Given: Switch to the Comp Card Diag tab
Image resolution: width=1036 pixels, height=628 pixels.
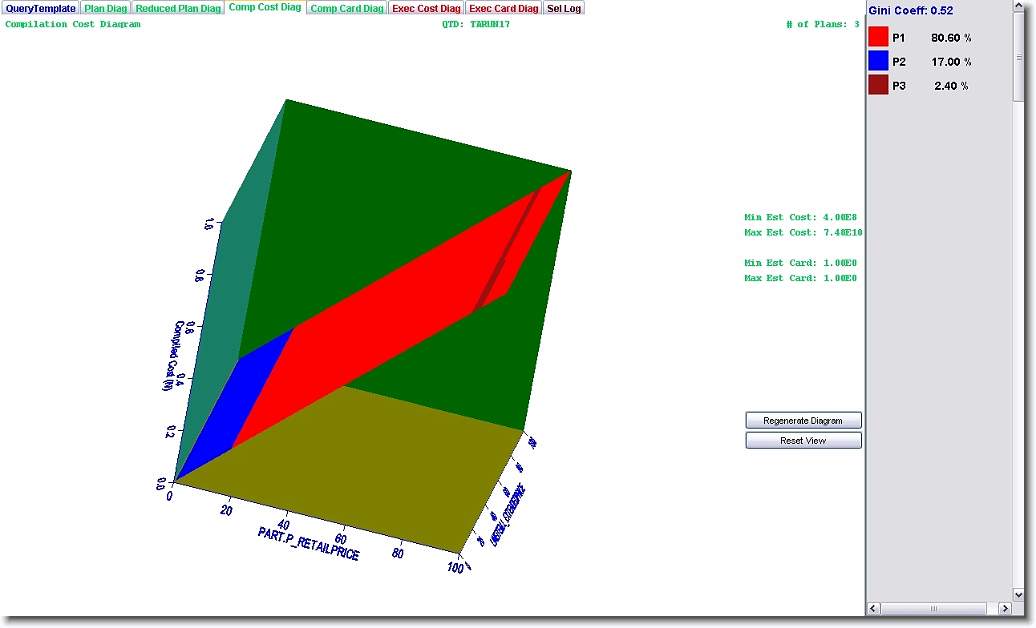Looking at the screenshot, I should tap(346, 8).
